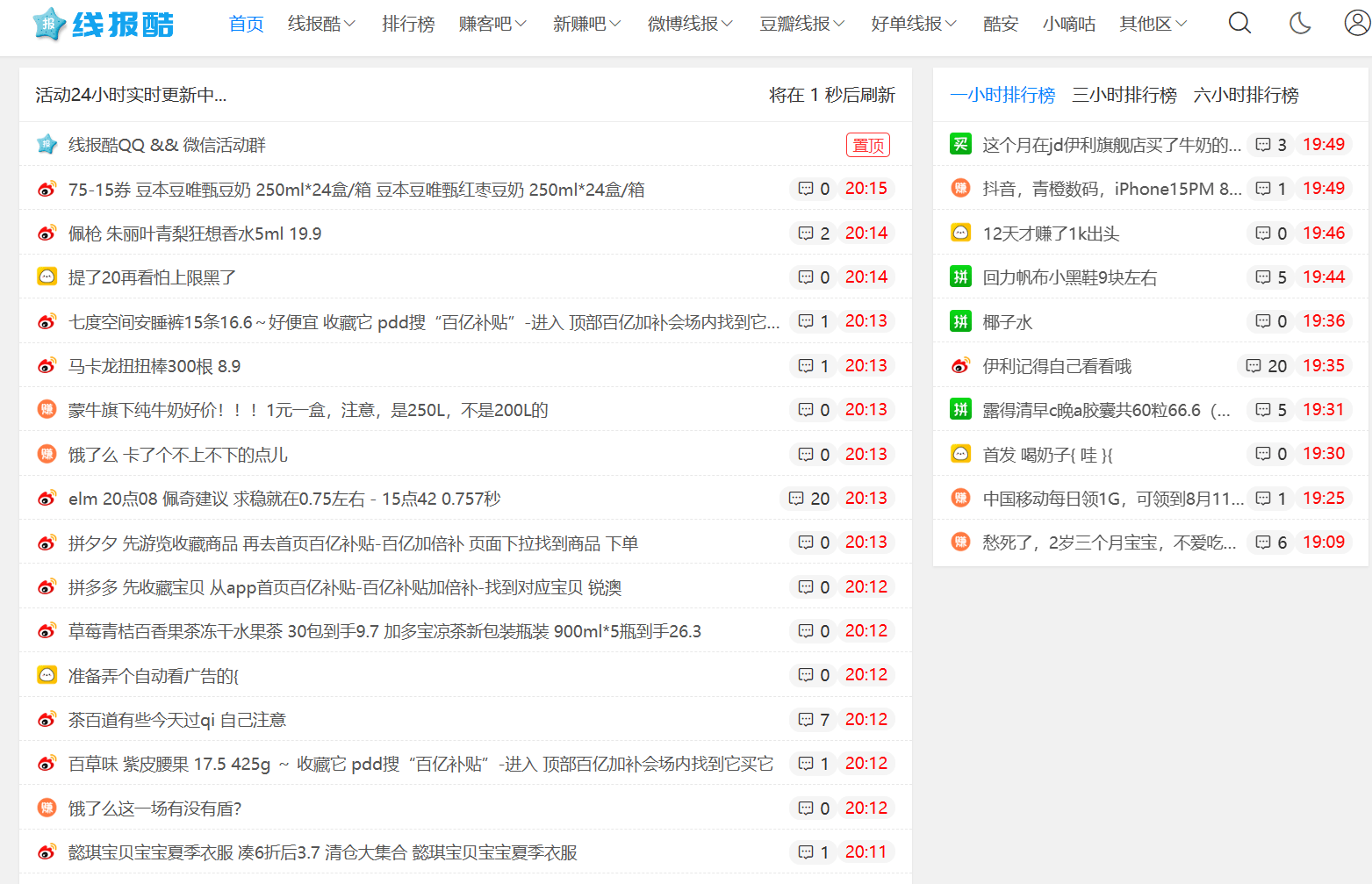Click the 线报酷 site logo
This screenshot has height=884, width=1372.
click(104, 24)
